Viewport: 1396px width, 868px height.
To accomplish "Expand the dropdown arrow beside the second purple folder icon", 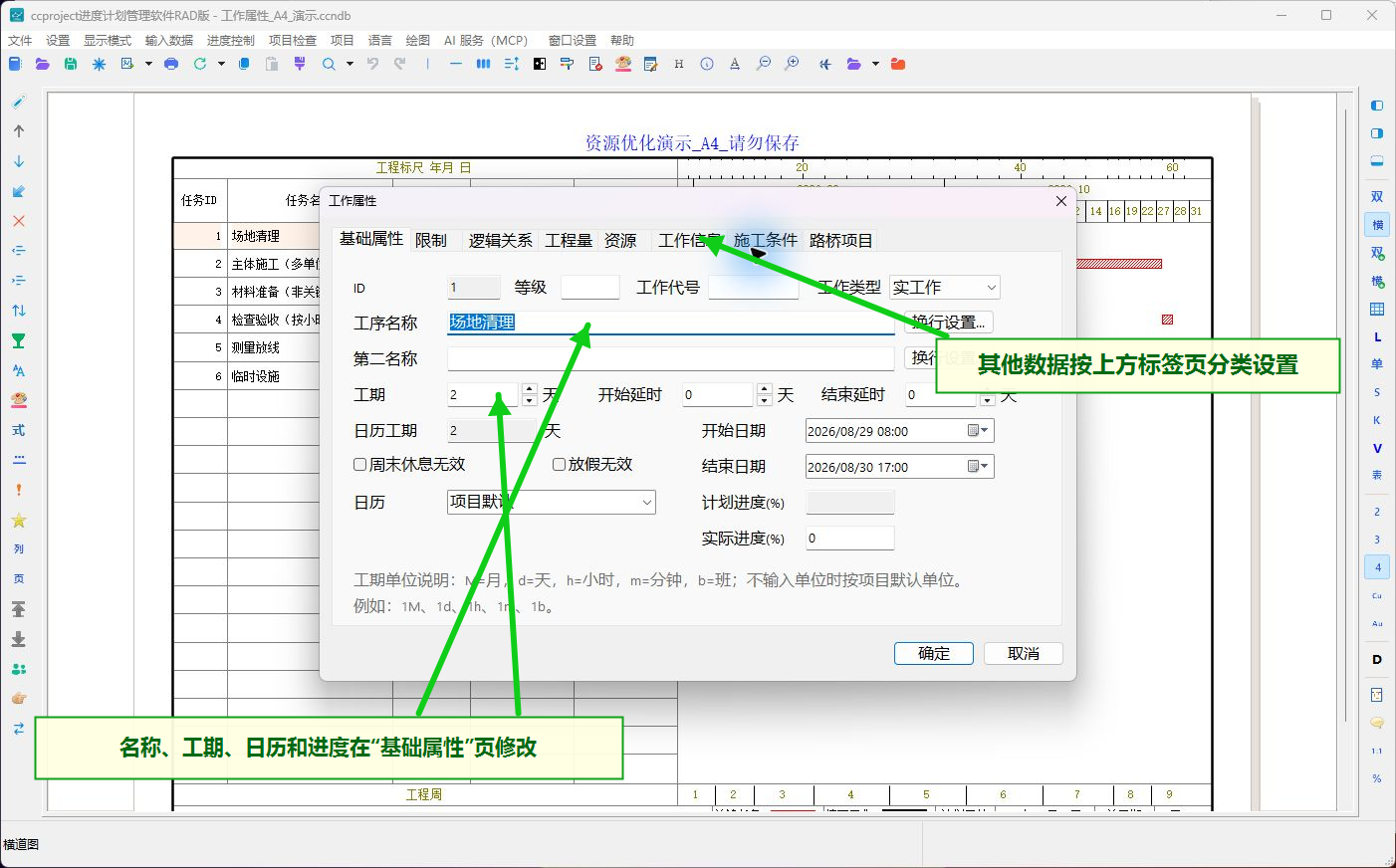I will 875,64.
